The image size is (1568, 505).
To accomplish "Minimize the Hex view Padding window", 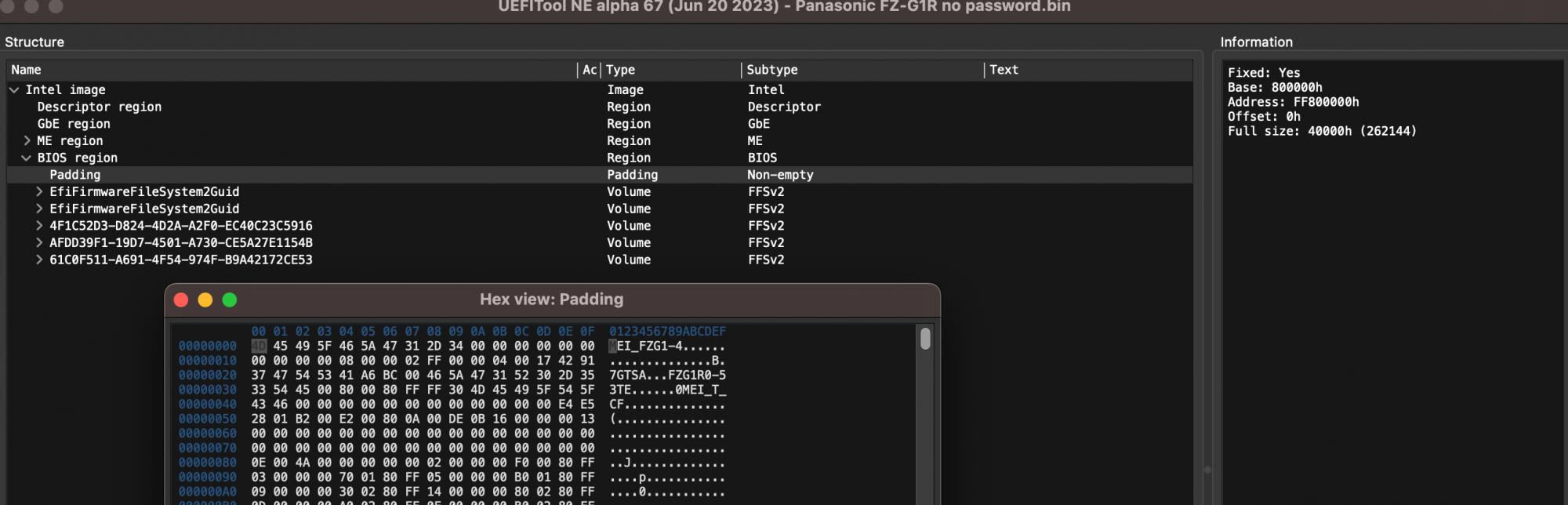I will tap(205, 300).
